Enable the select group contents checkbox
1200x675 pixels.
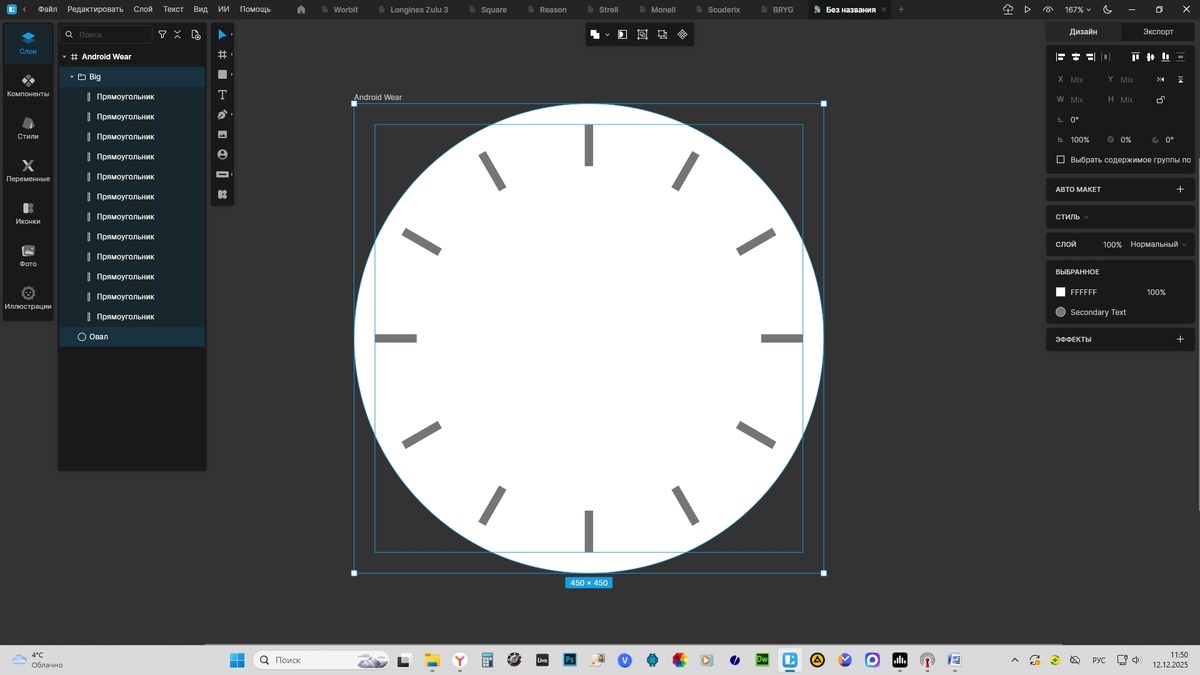(1061, 160)
